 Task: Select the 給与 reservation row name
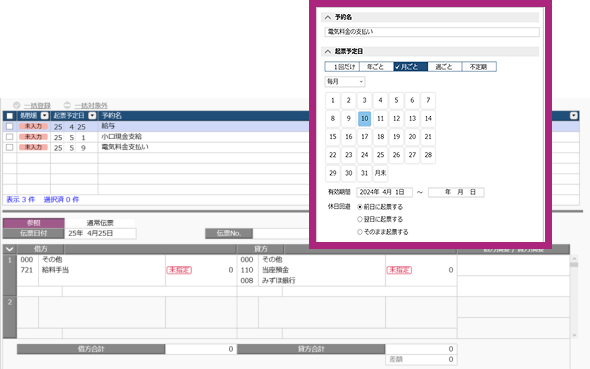point(108,126)
